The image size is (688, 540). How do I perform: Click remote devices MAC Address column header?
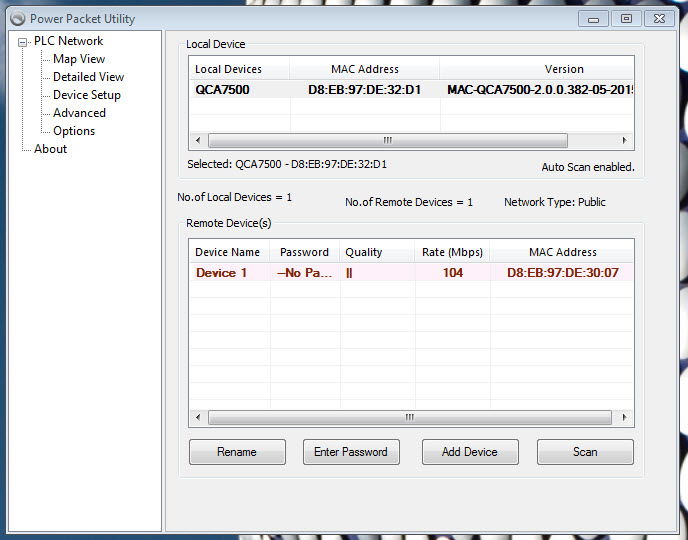click(x=563, y=252)
